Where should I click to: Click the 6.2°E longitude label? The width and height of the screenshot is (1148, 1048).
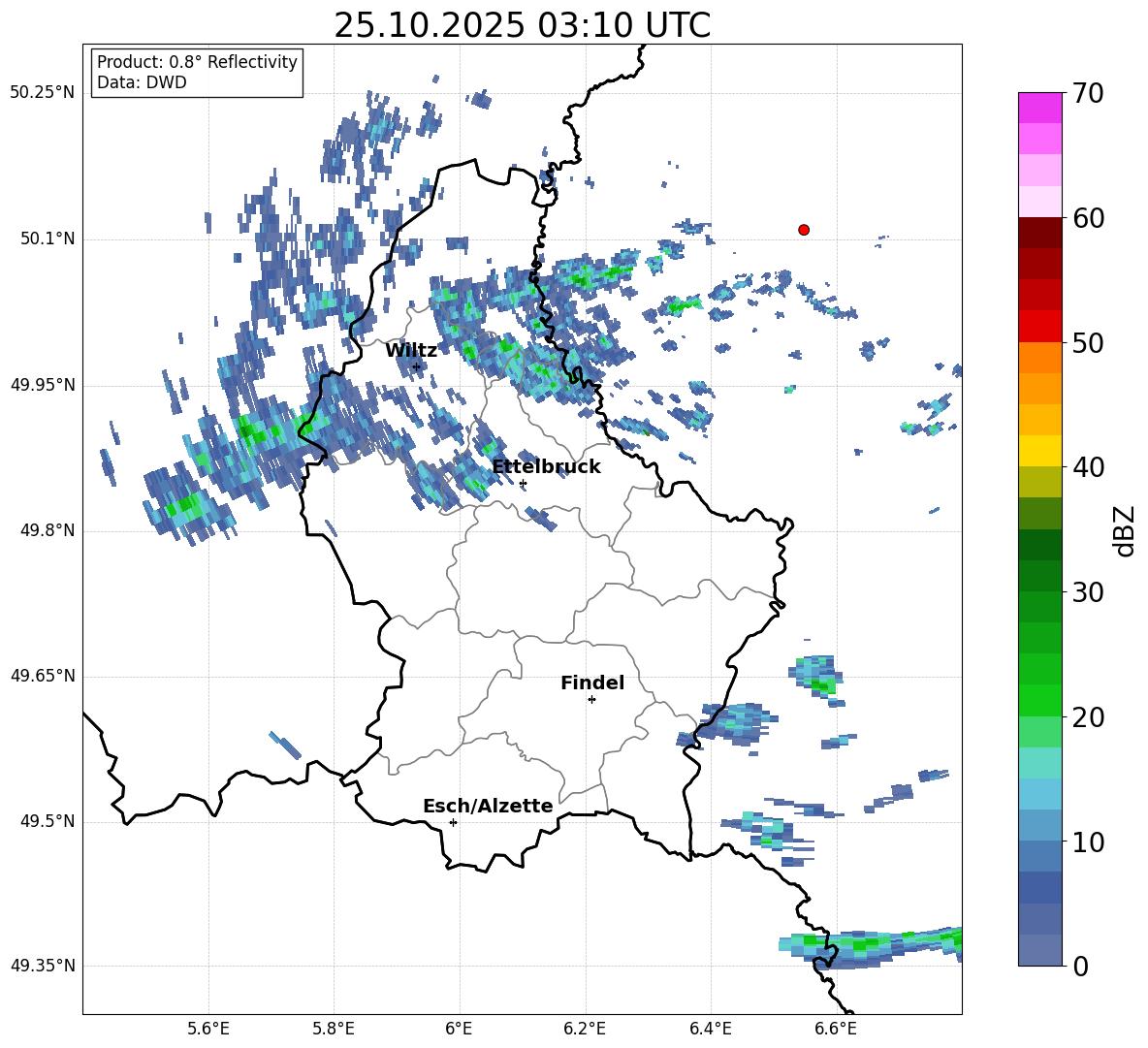[x=585, y=1029]
